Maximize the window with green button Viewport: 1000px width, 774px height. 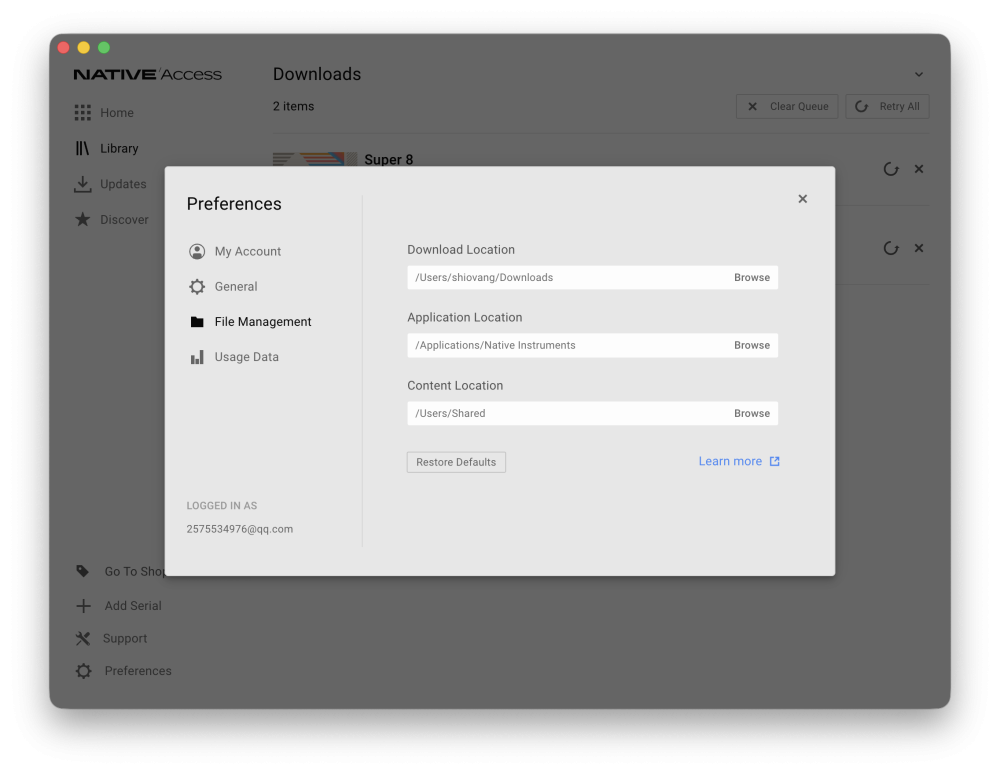tap(104, 47)
